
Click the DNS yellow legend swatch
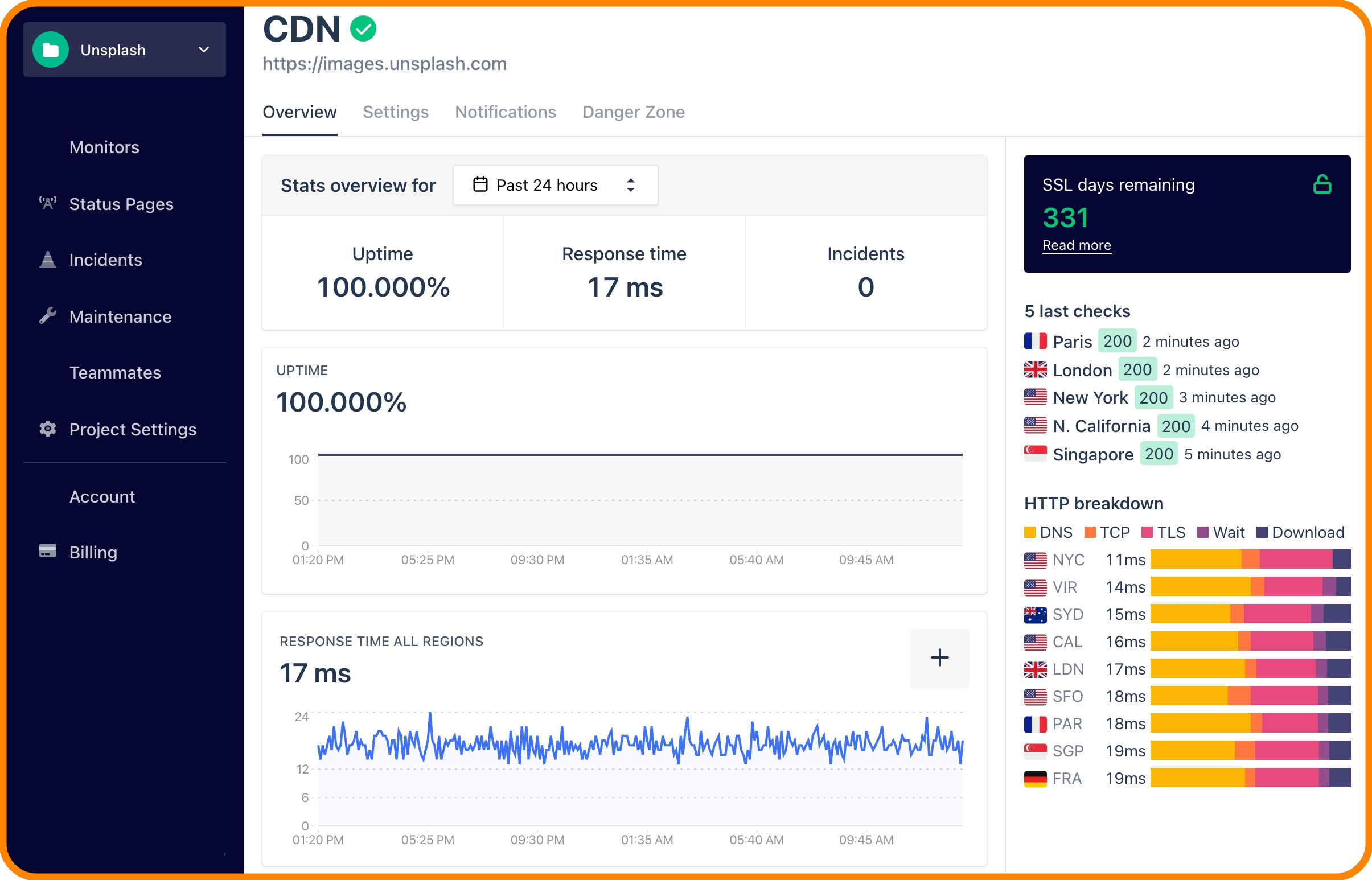(x=1029, y=533)
